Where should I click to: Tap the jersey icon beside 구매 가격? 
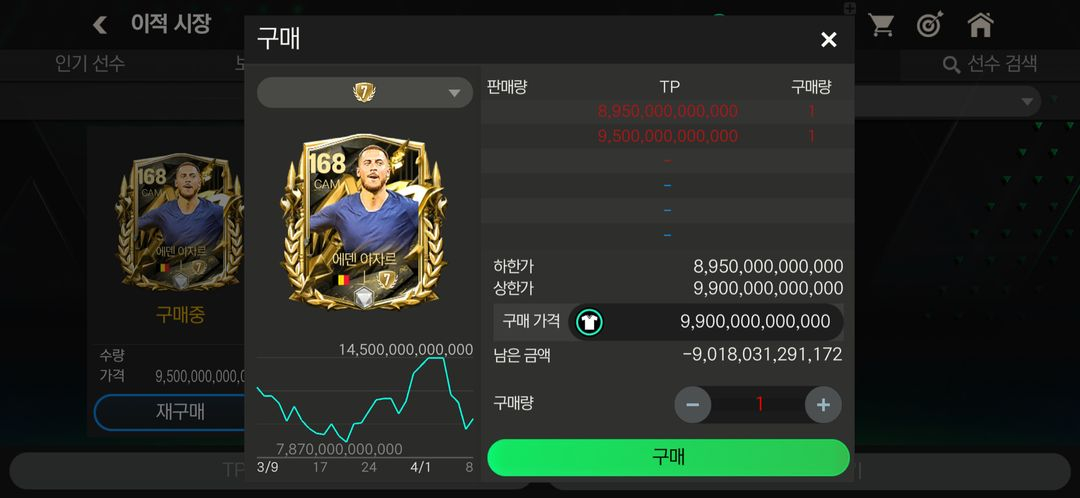[x=590, y=322]
